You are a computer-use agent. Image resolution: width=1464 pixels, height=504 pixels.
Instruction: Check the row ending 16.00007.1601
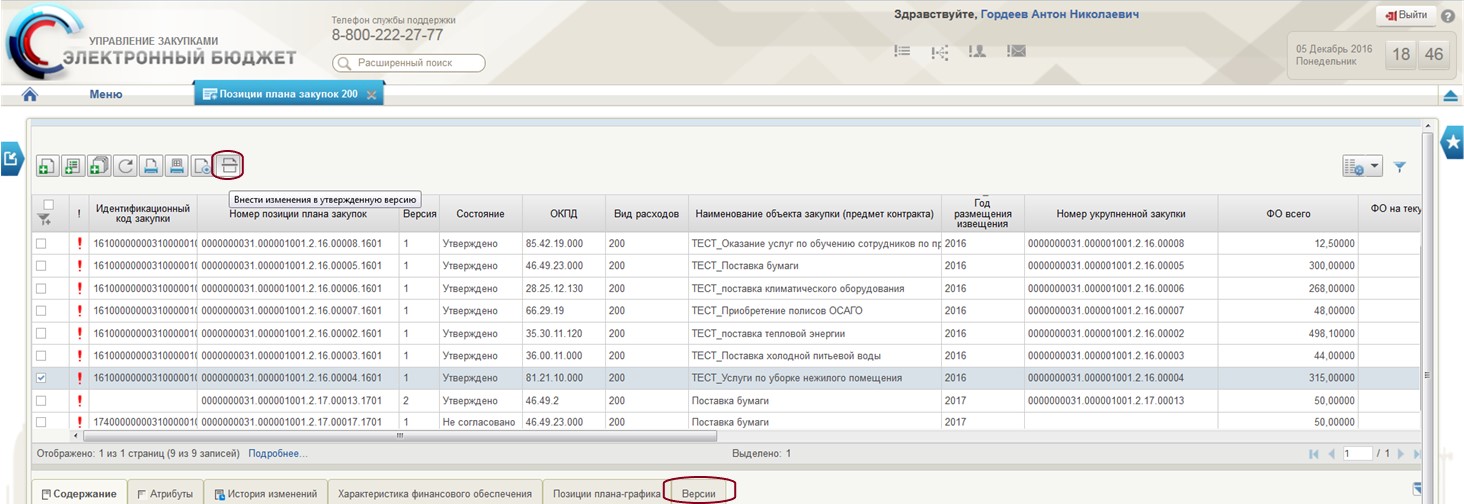[41, 310]
